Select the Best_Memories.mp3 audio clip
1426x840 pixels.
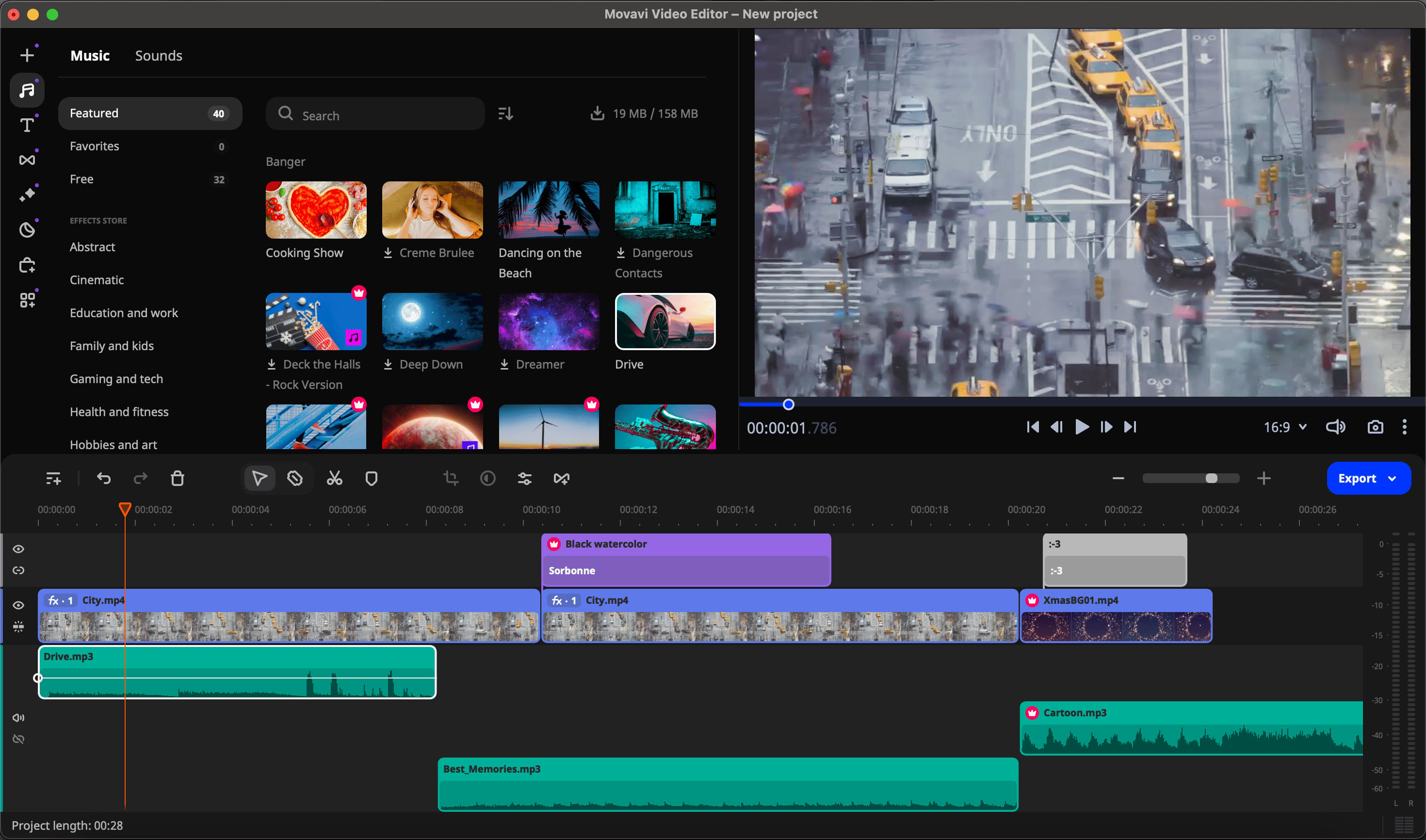tap(728, 785)
